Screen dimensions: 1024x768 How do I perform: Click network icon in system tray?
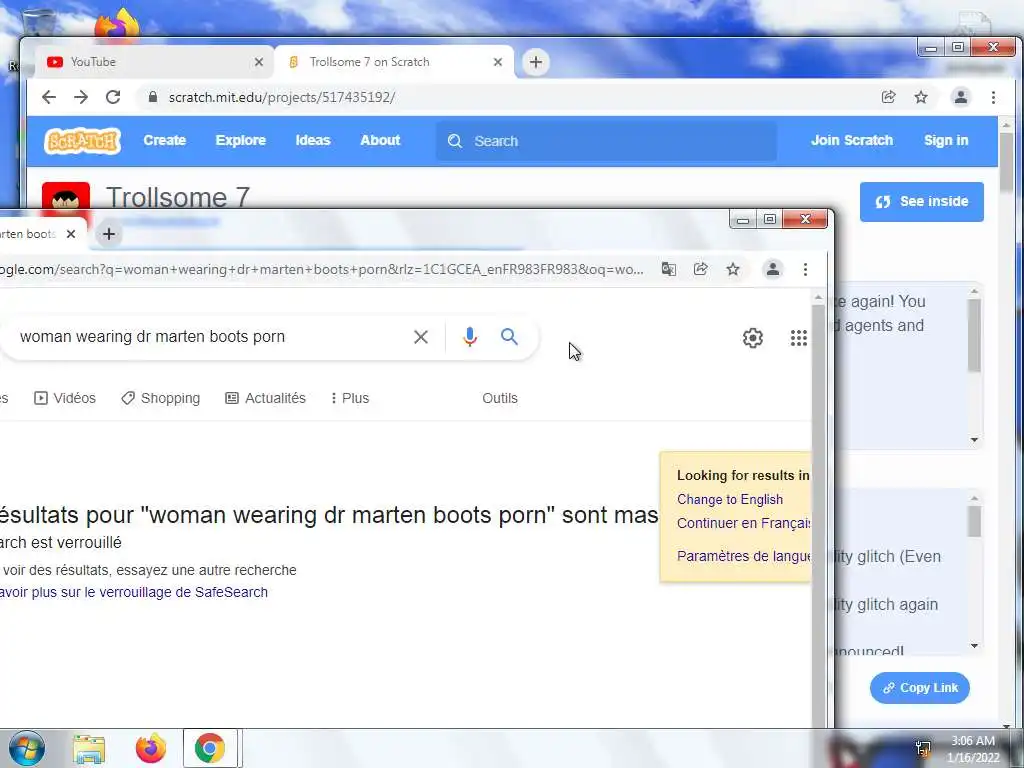click(x=923, y=748)
